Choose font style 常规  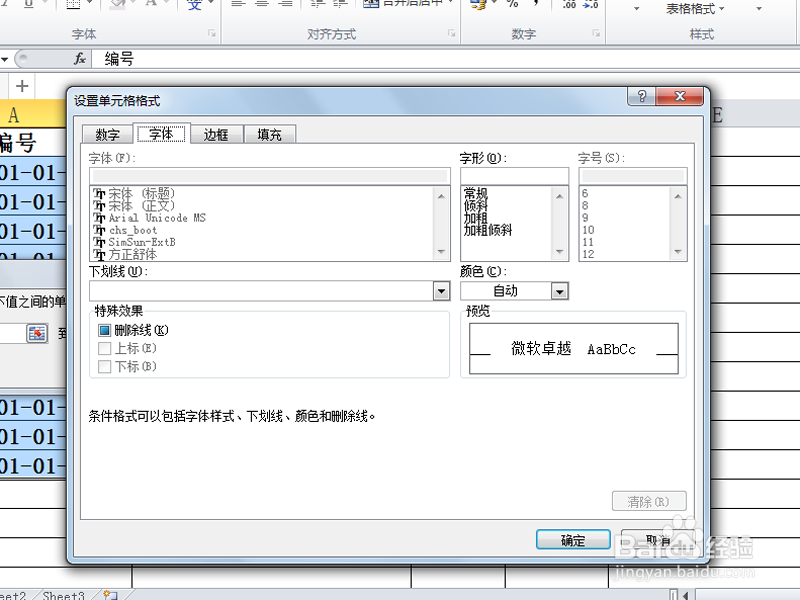[x=476, y=193]
